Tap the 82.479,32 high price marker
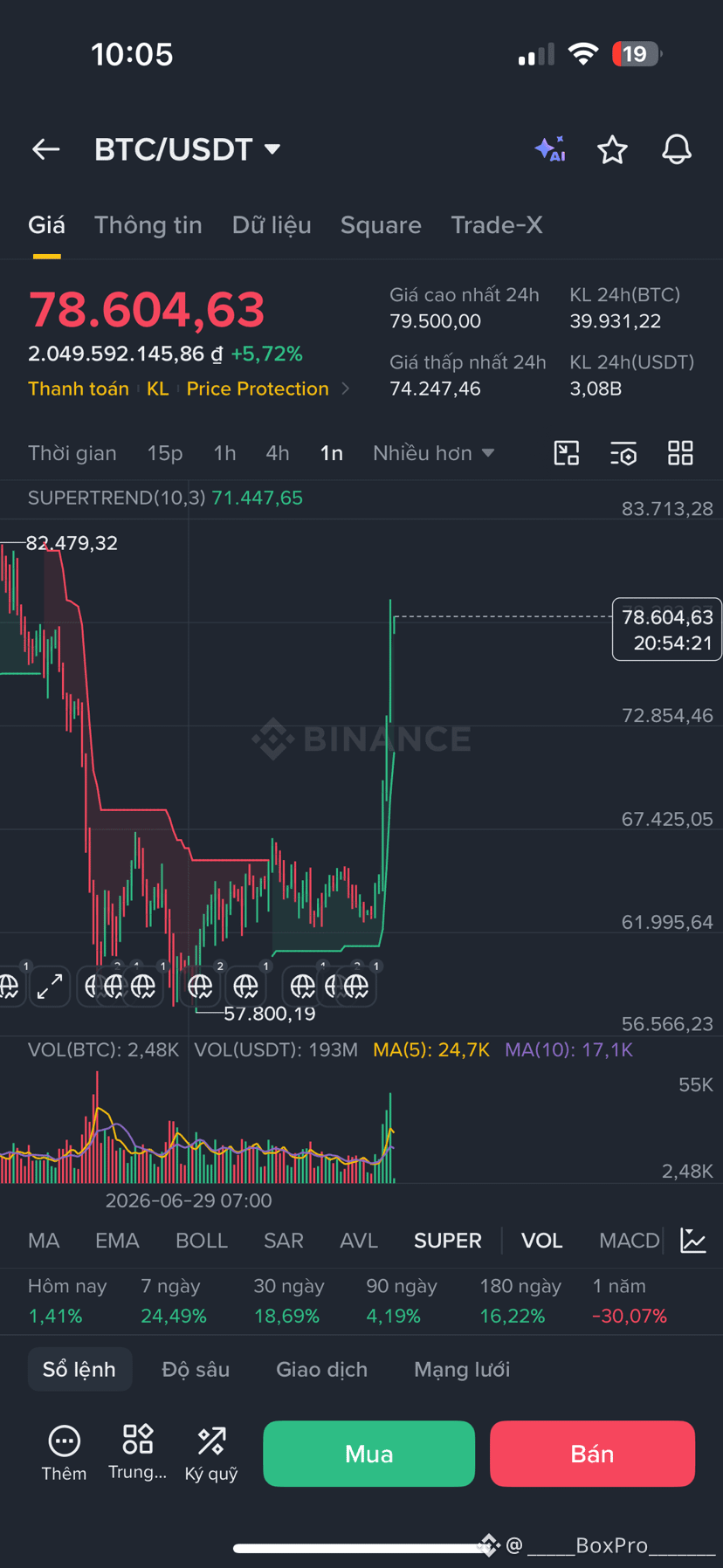This screenshot has width=723, height=1568. [72, 543]
